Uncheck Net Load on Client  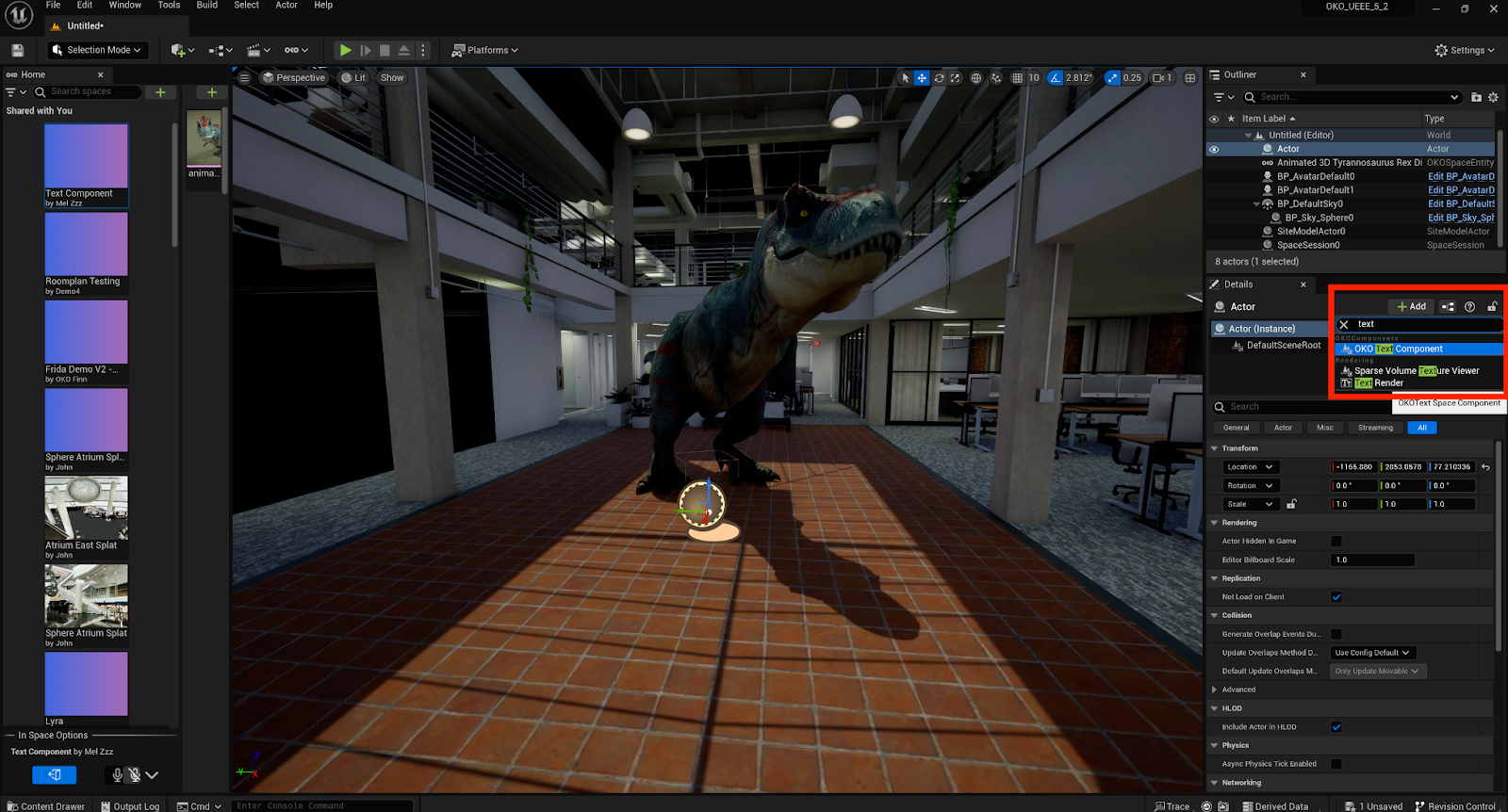[1336, 597]
